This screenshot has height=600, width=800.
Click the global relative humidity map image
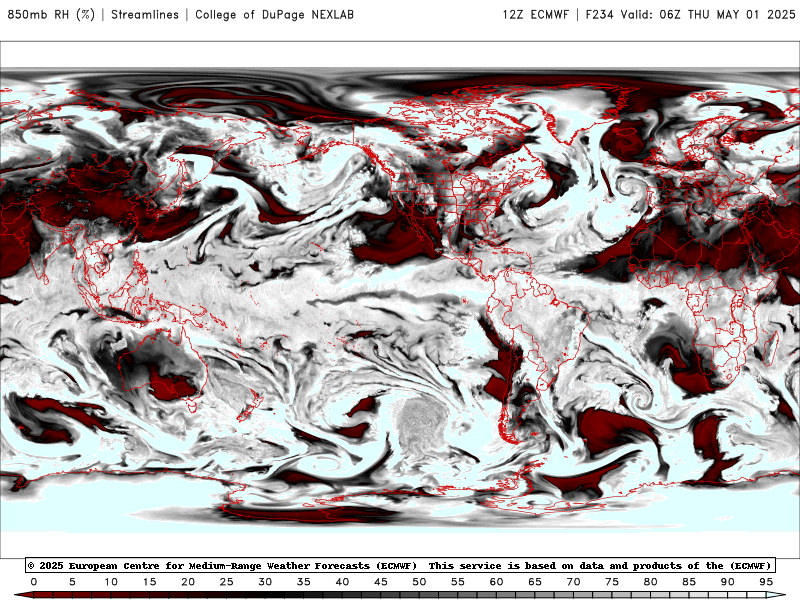(400, 301)
